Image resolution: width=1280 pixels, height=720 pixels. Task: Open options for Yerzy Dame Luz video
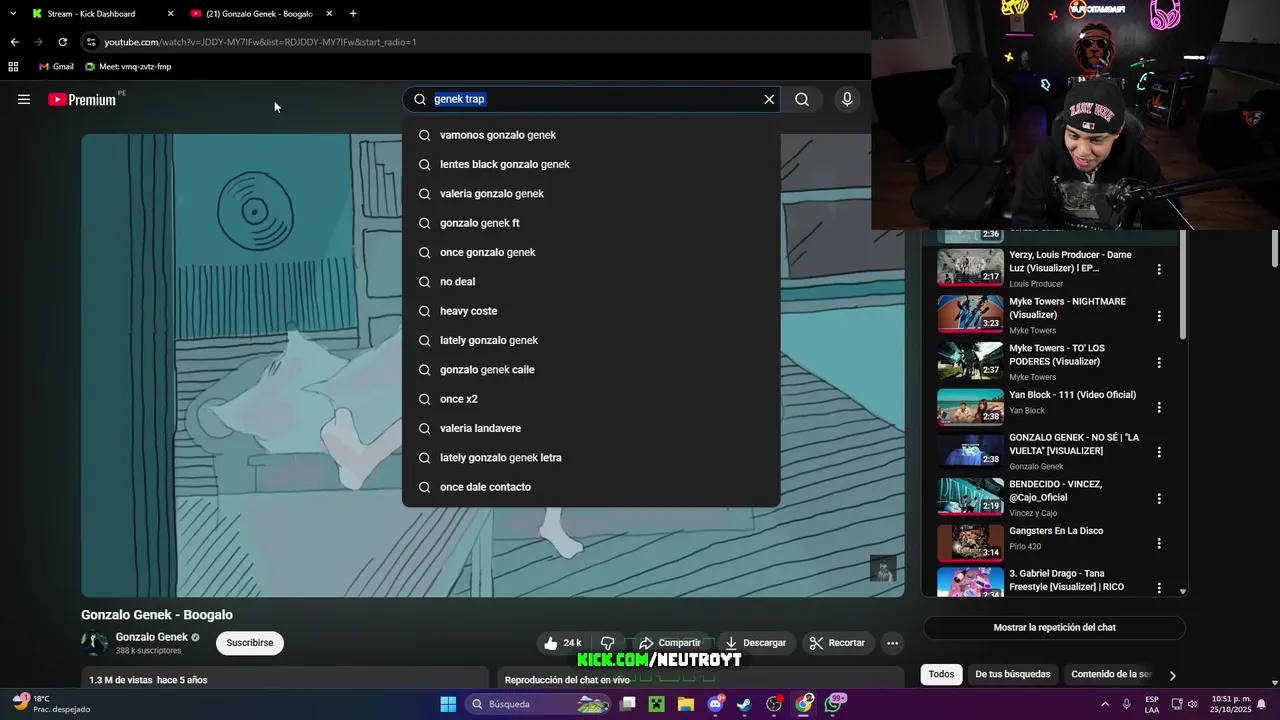1159,269
